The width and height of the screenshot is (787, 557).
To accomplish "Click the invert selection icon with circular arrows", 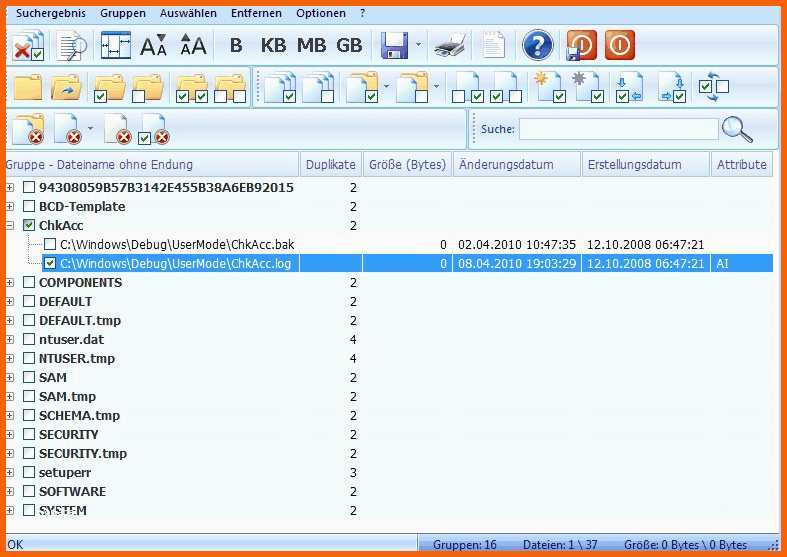I will [713, 87].
